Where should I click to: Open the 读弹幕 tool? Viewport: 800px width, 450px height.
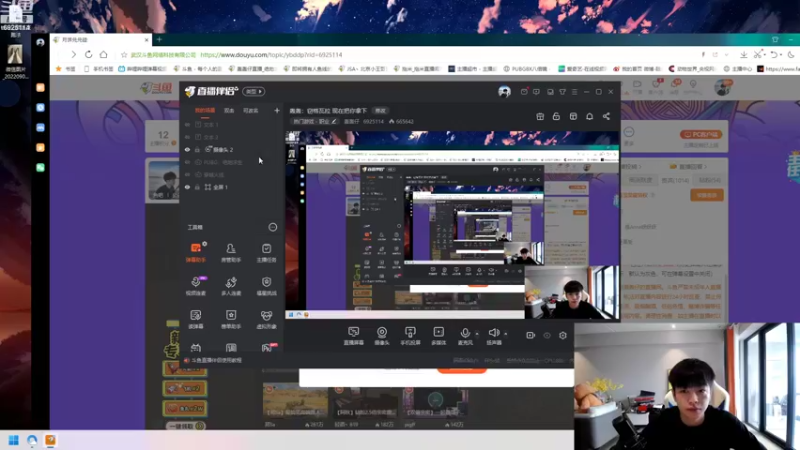[x=195, y=319]
